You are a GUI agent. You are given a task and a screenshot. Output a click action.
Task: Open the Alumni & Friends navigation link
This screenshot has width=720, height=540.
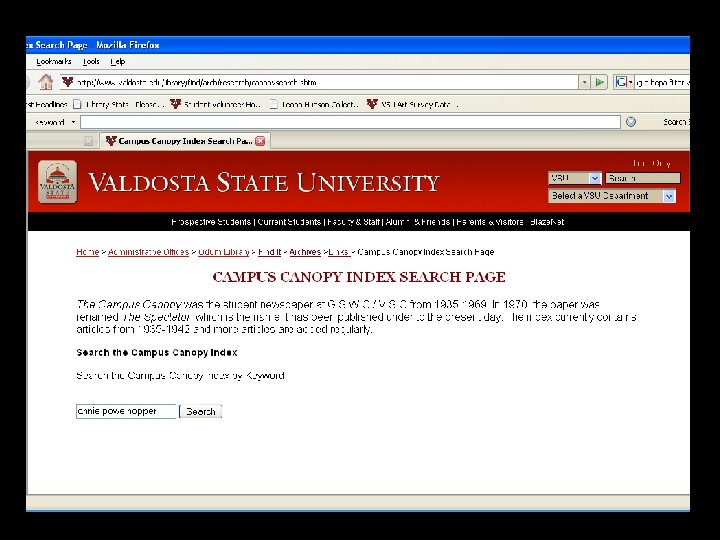417,222
